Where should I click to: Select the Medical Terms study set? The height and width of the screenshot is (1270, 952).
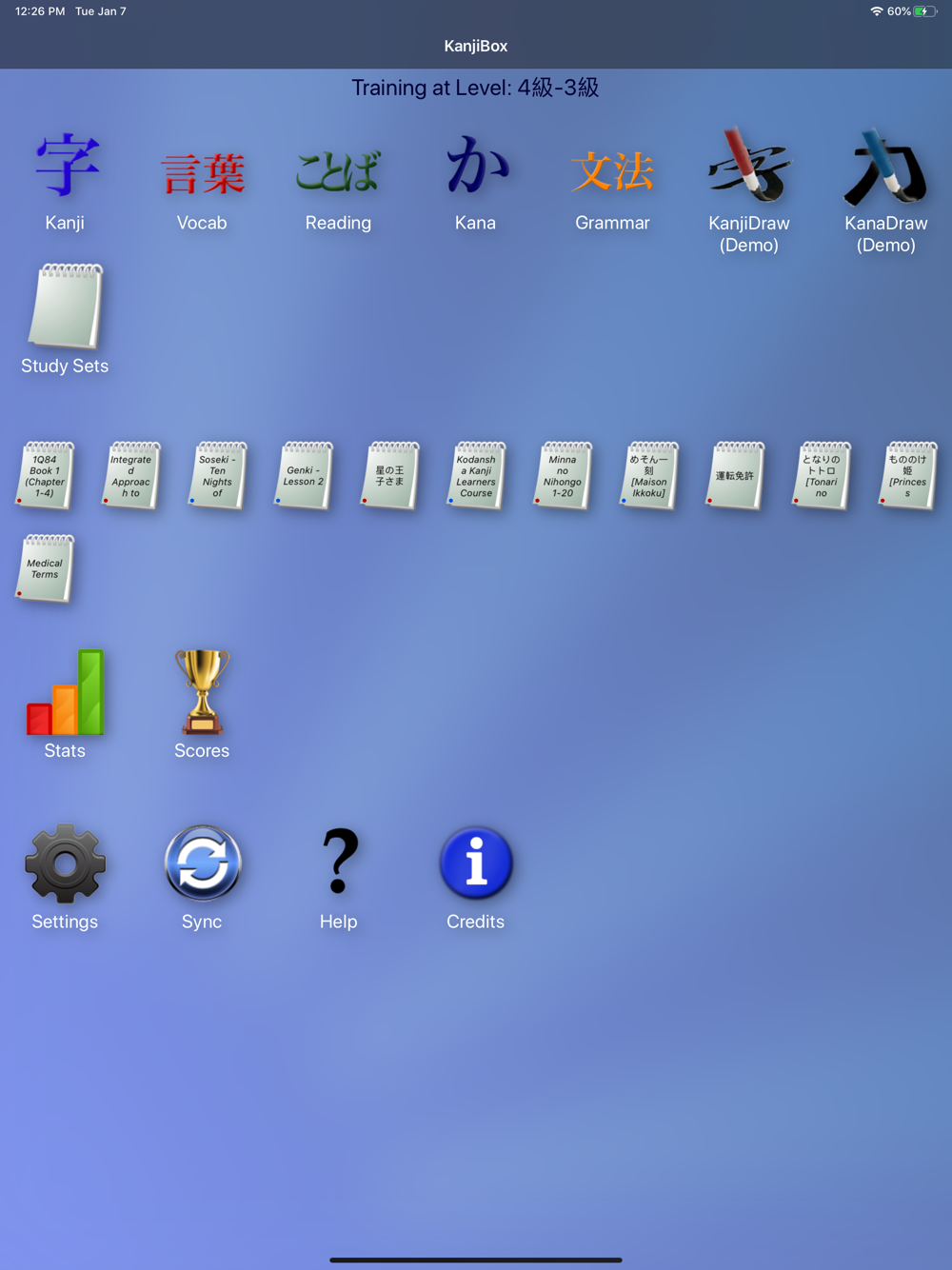click(x=45, y=569)
